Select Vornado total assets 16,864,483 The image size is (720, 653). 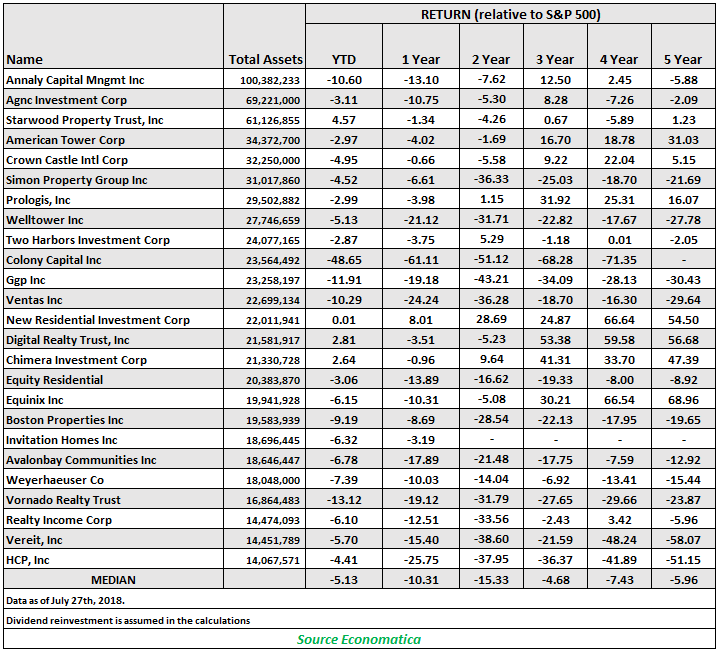273,501
